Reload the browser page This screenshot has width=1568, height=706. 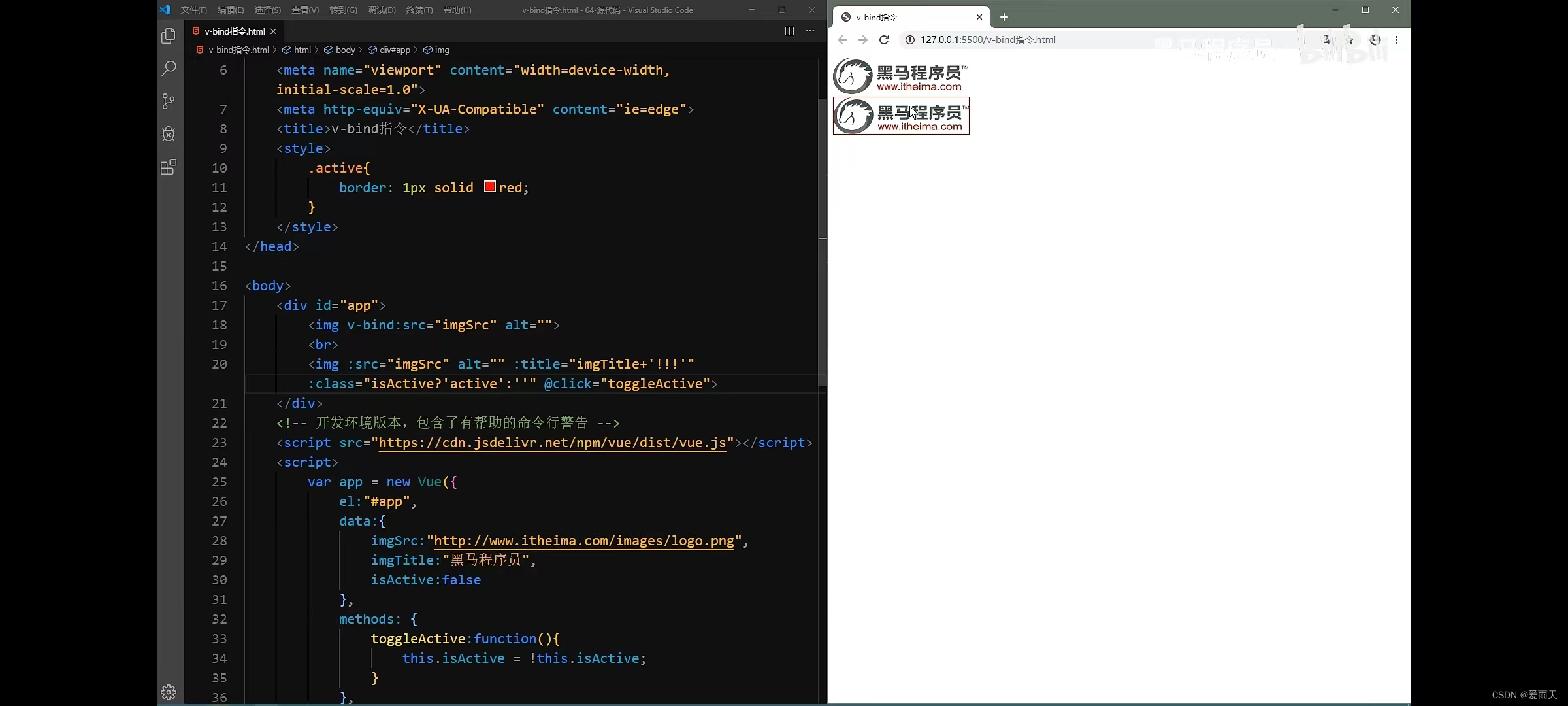pos(884,40)
